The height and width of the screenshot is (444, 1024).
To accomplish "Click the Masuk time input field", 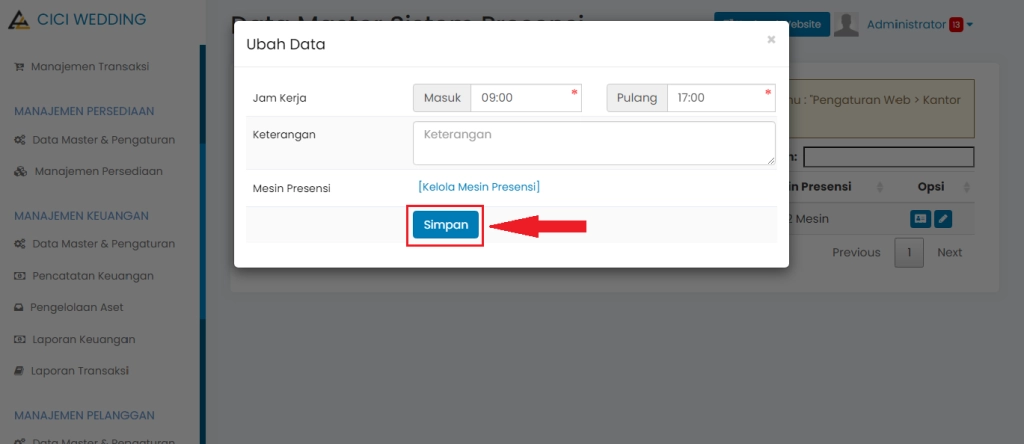I will [525, 98].
